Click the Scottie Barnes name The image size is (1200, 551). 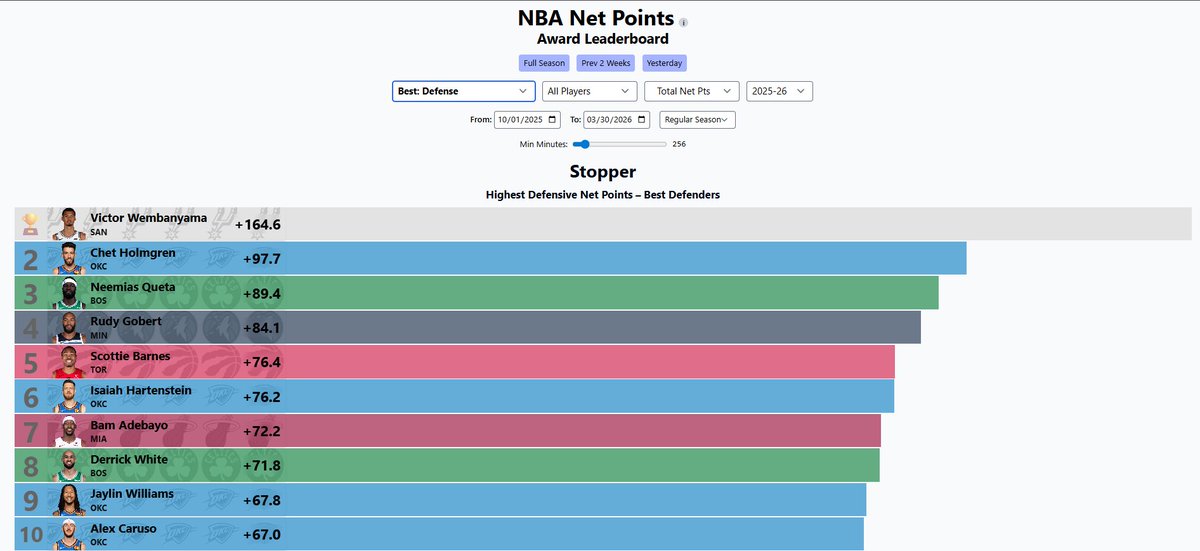tap(130, 356)
